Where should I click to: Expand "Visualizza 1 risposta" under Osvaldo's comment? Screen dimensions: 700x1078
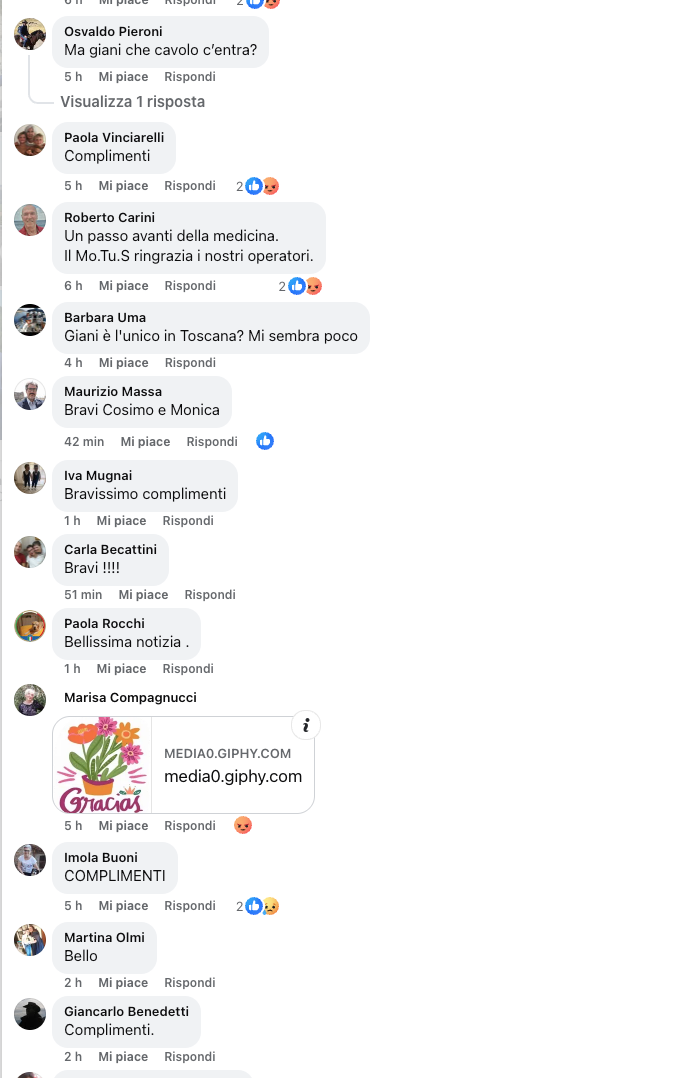[133, 102]
